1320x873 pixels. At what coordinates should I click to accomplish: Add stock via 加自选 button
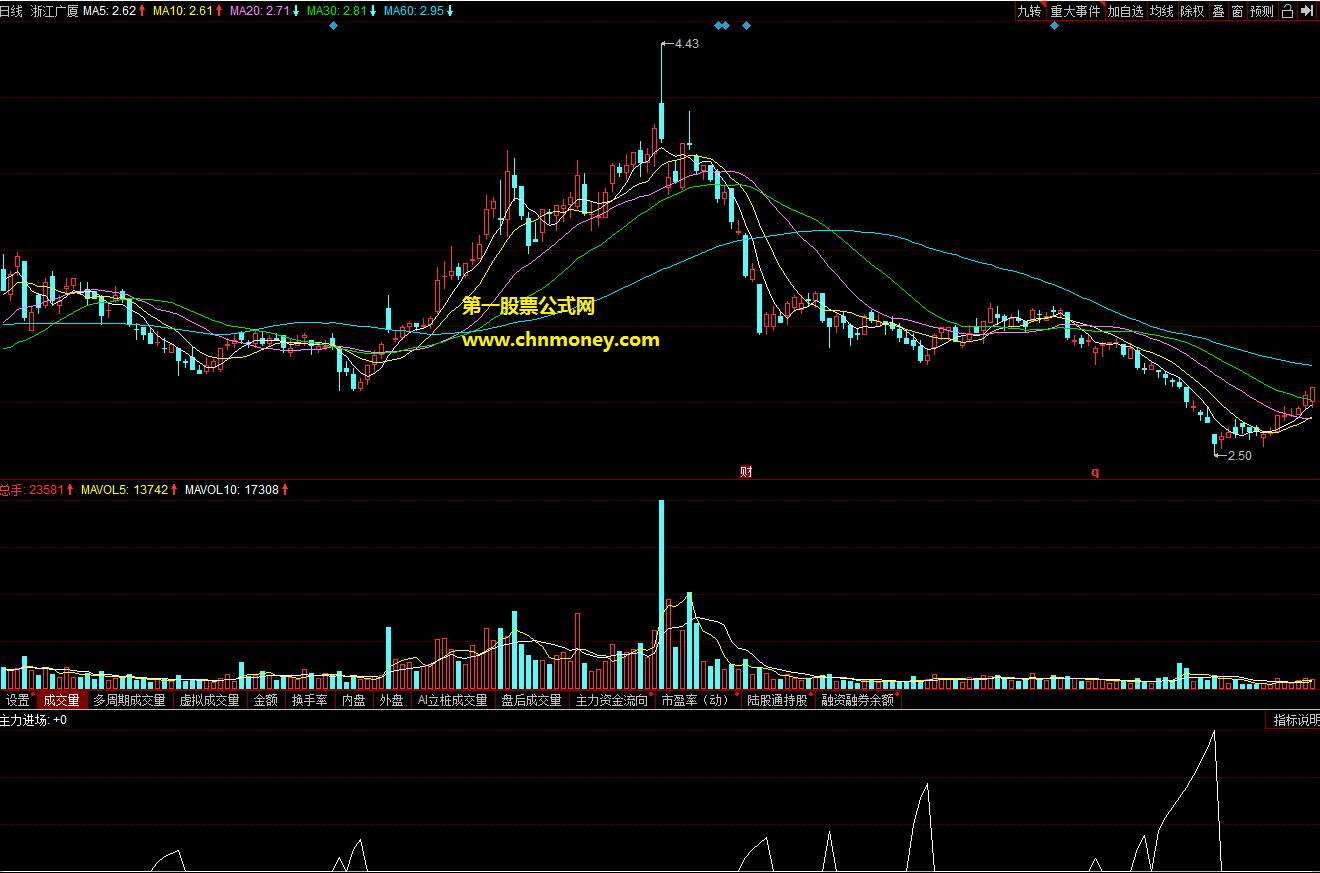click(x=1125, y=11)
